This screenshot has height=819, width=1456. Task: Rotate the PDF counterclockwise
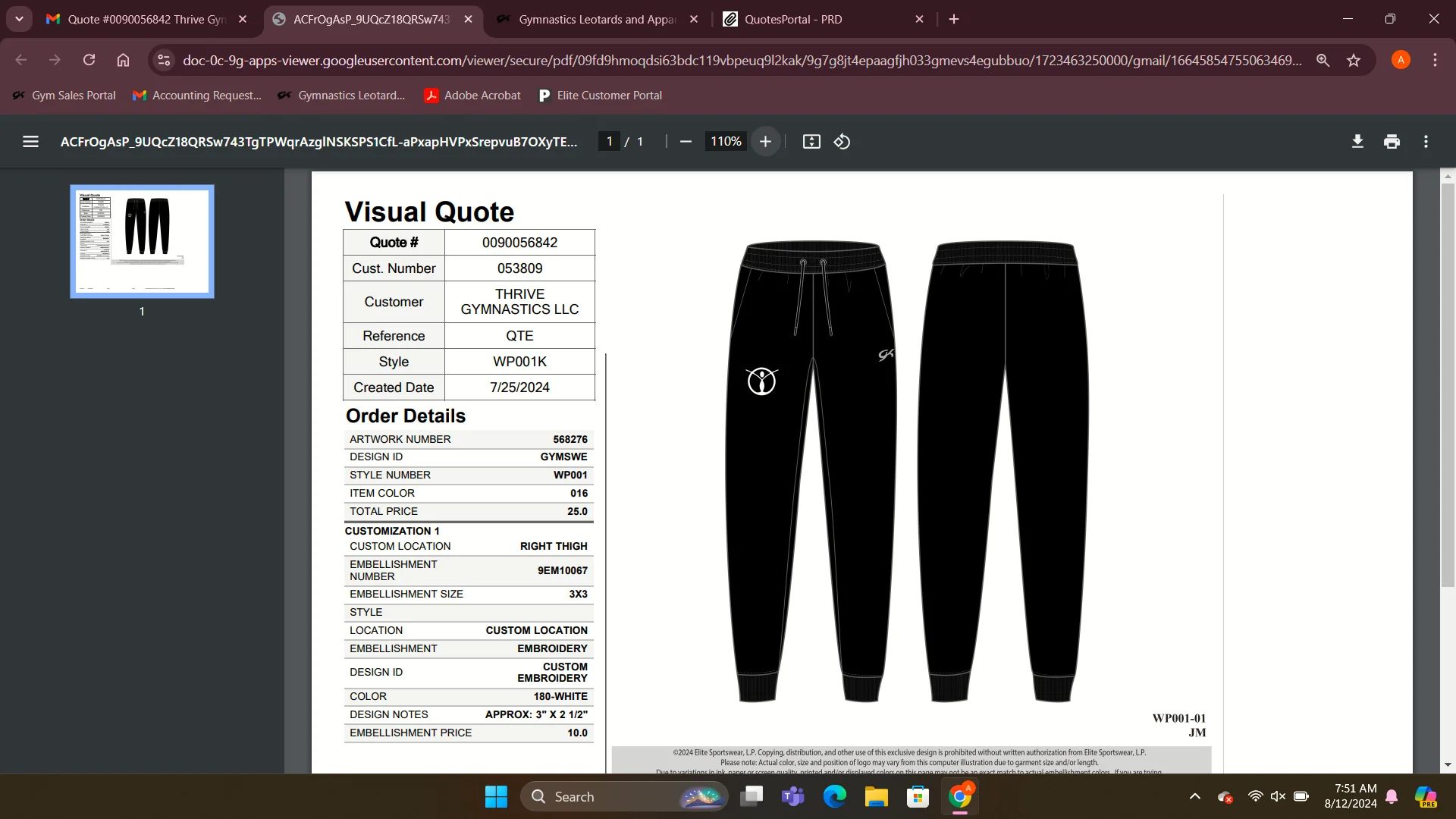(x=842, y=142)
